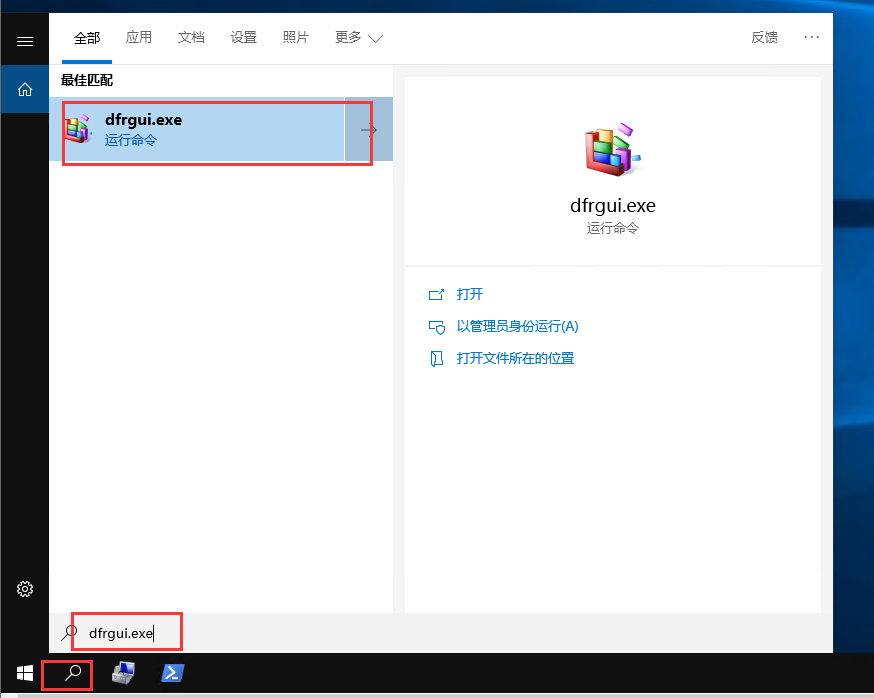Click the Windows Start button

click(24, 674)
